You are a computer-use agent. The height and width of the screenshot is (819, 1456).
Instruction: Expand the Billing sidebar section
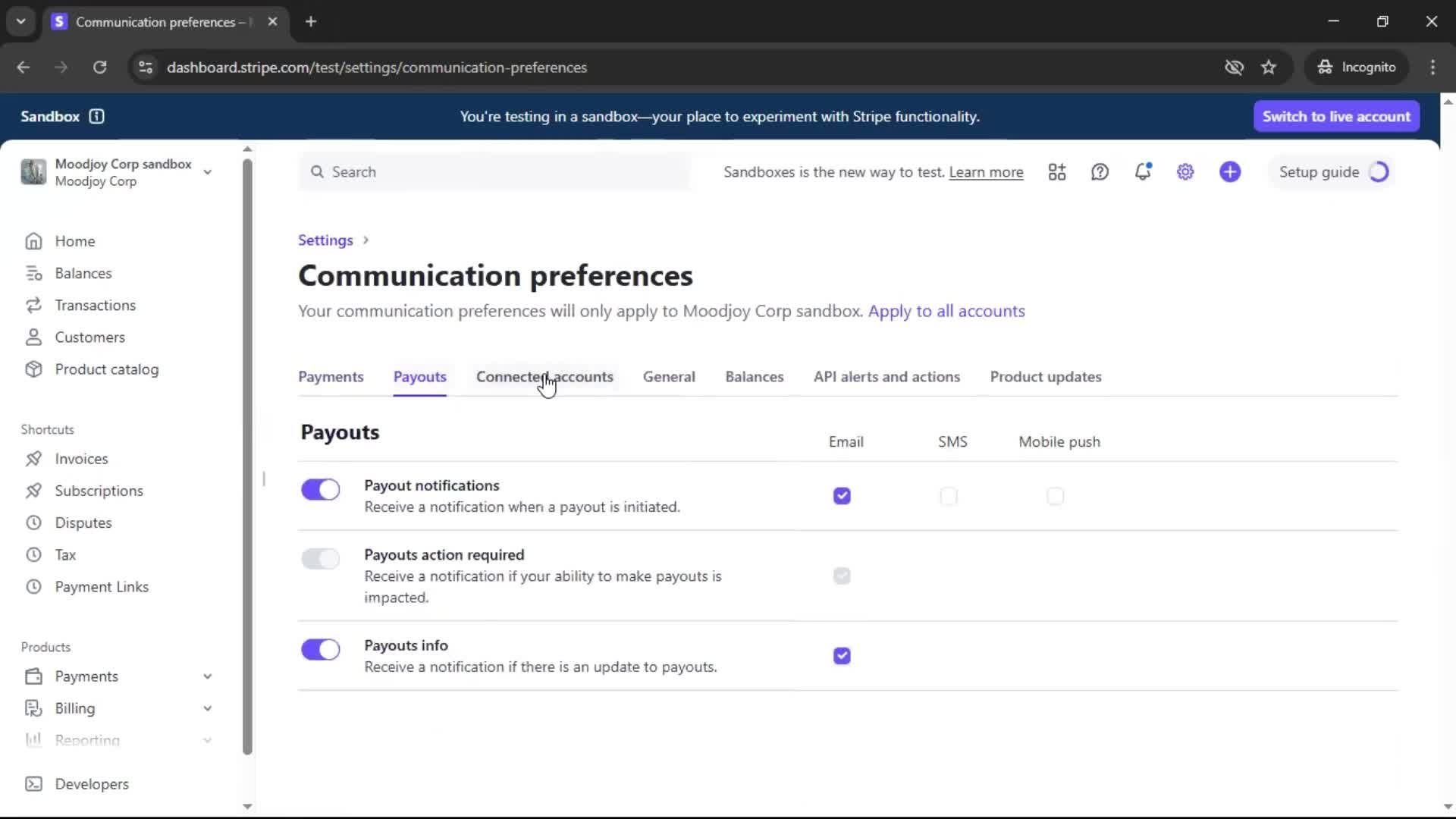(207, 708)
